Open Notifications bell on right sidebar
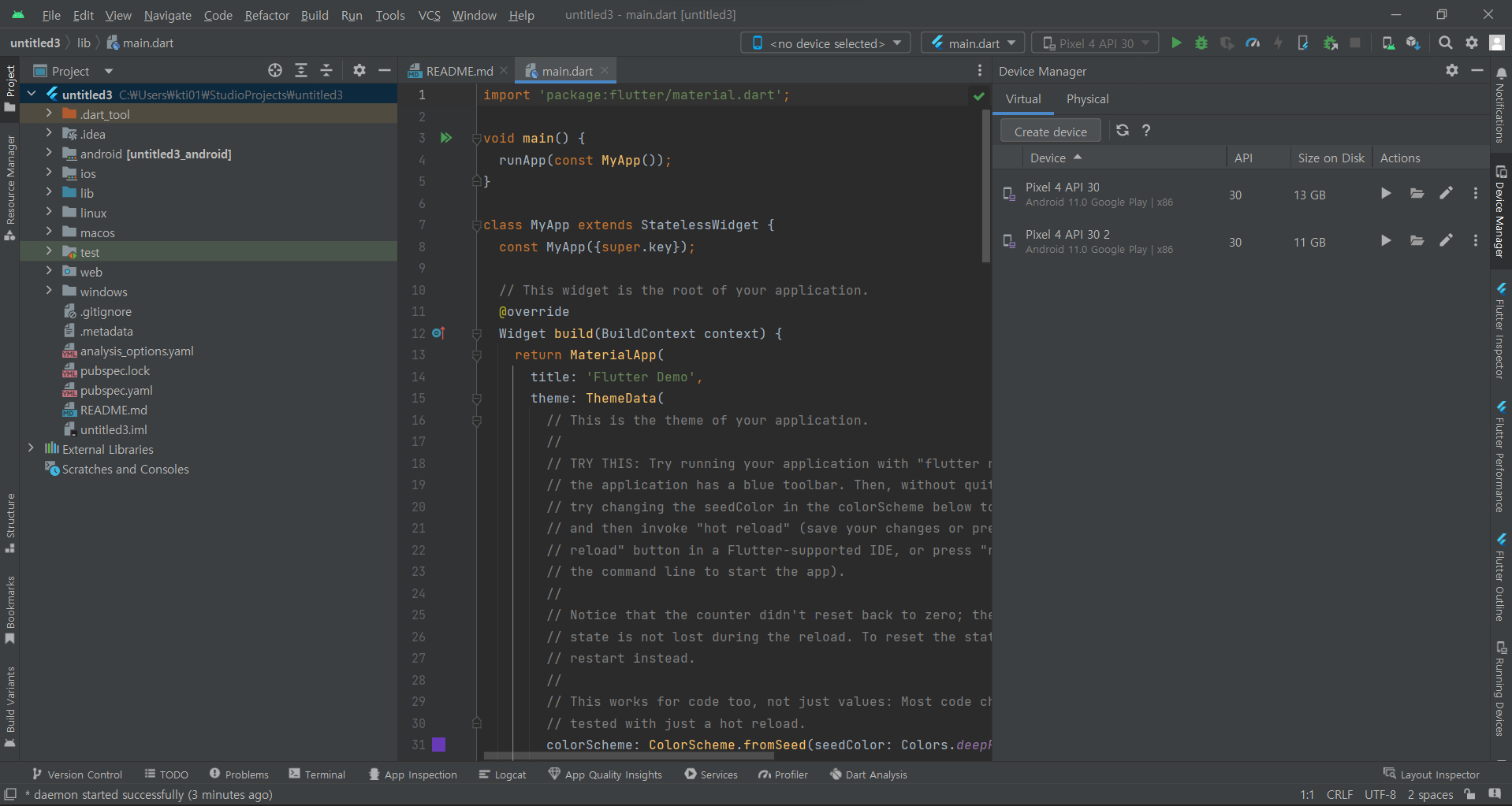Viewport: 1512px width, 806px height. pyautogui.click(x=1501, y=72)
